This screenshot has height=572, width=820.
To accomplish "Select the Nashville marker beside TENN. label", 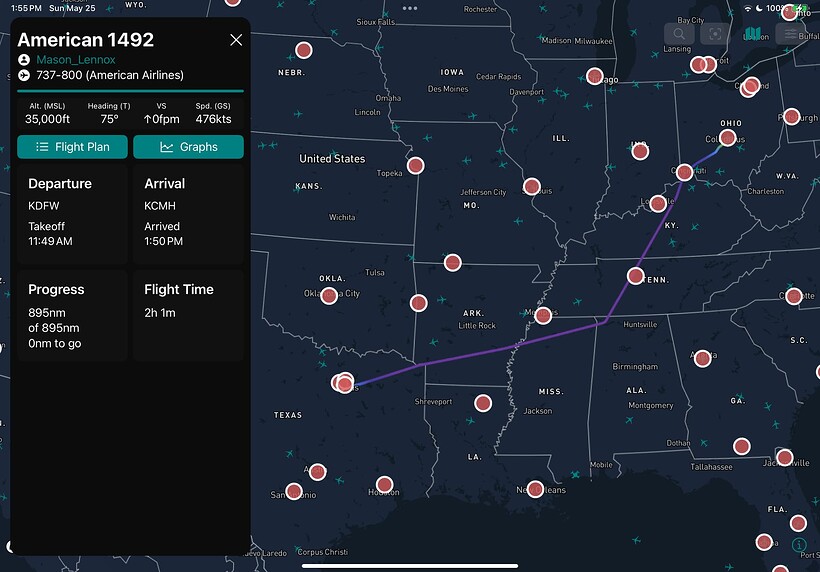I will 635,276.
